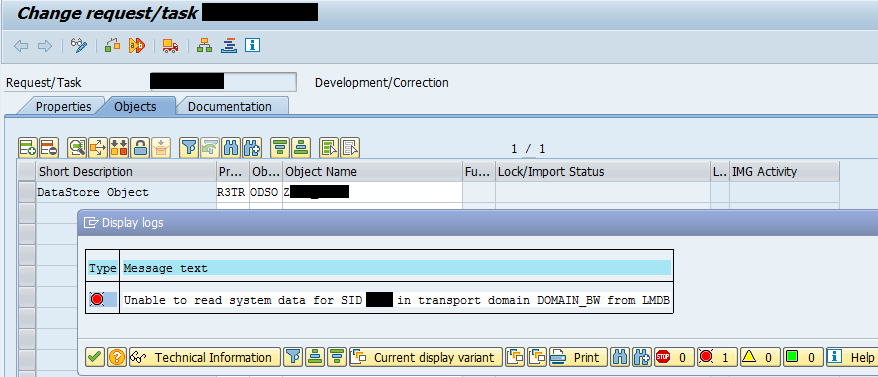Image resolution: width=878 pixels, height=377 pixels.
Task: Click the orange question mark help button
Action: 116,357
